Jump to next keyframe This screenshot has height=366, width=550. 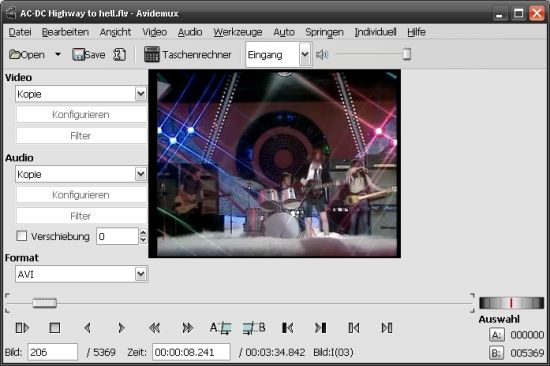pos(188,328)
